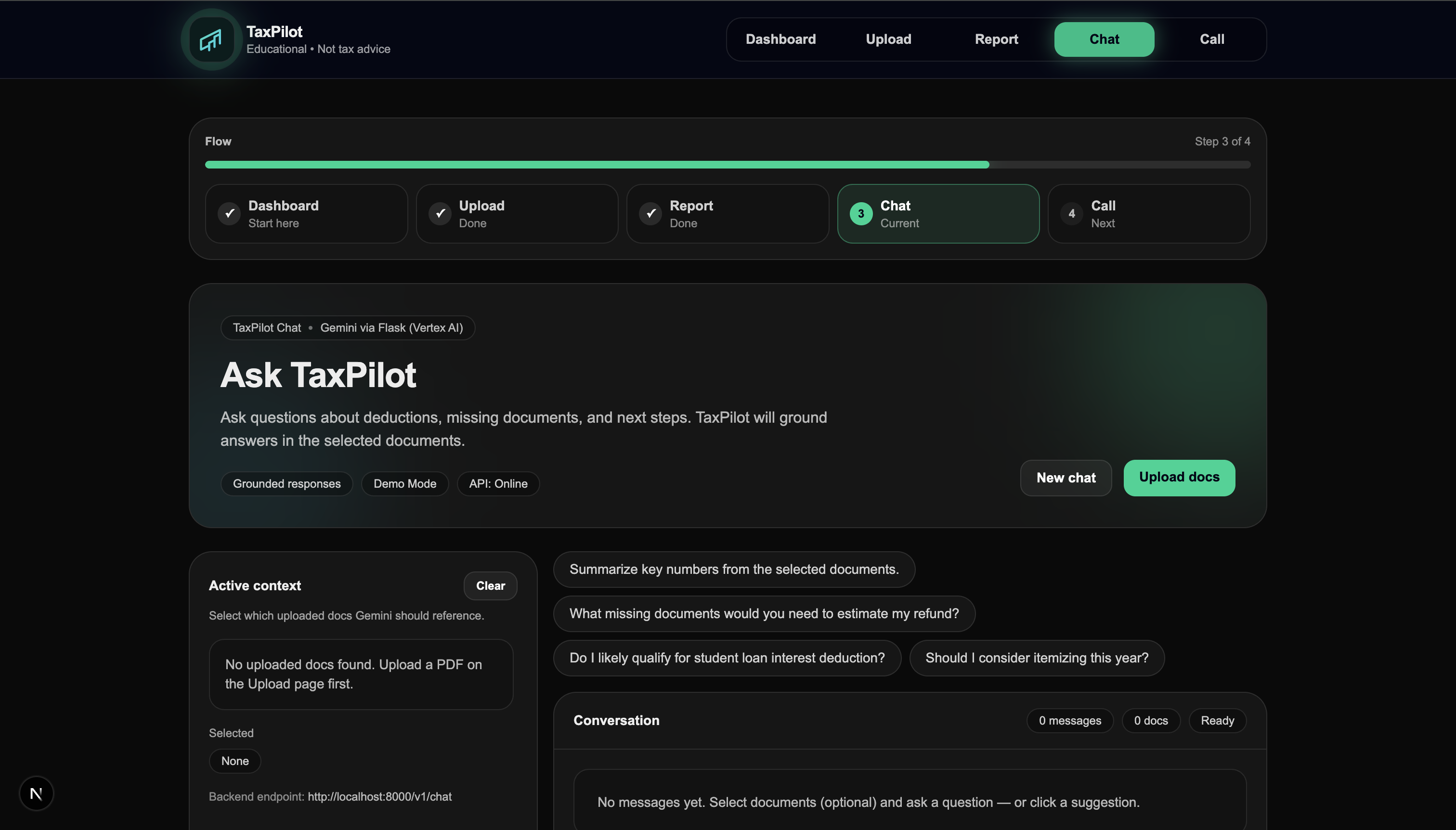The height and width of the screenshot is (830, 1456).
Task: Select the 'Summarize key numbers' suggestion
Action: 734,570
